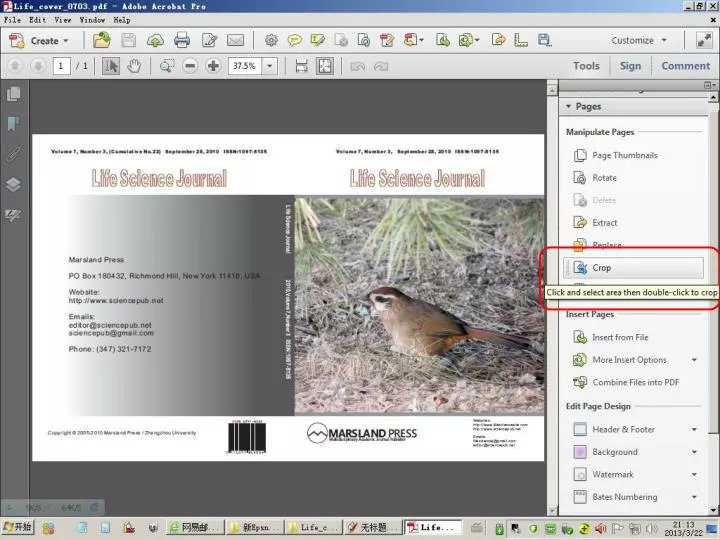
Task: Click the Email envelope icon
Action: click(236, 40)
